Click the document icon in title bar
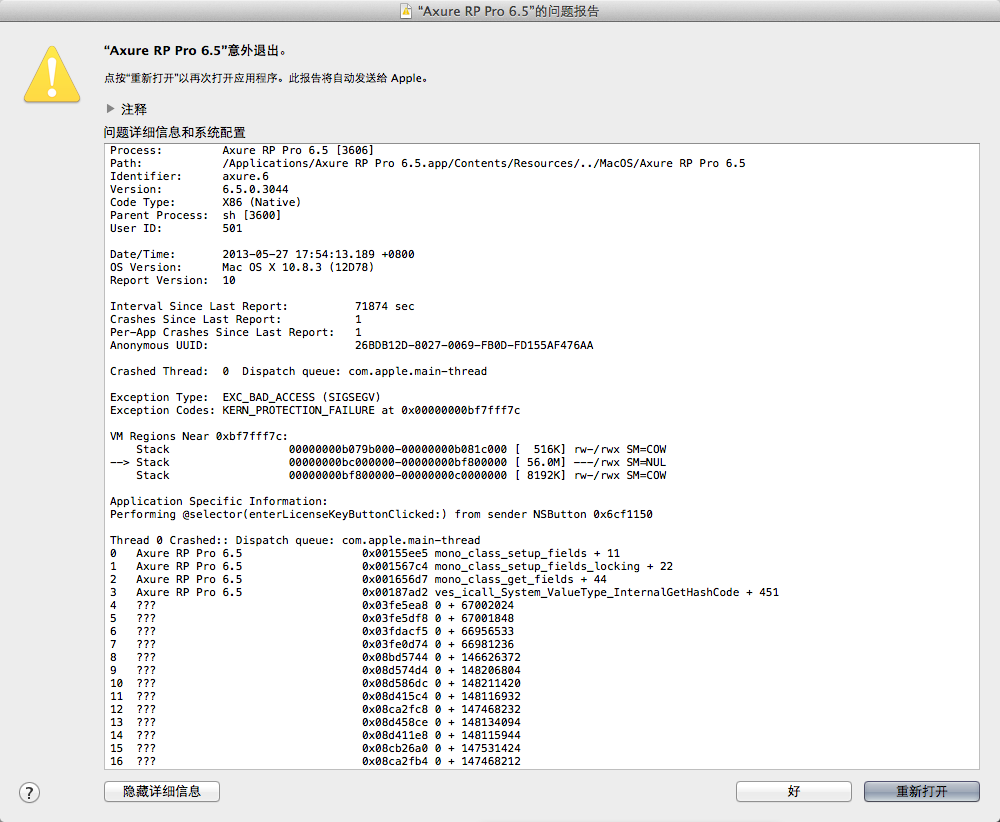Image resolution: width=1000 pixels, height=822 pixels. point(406,11)
